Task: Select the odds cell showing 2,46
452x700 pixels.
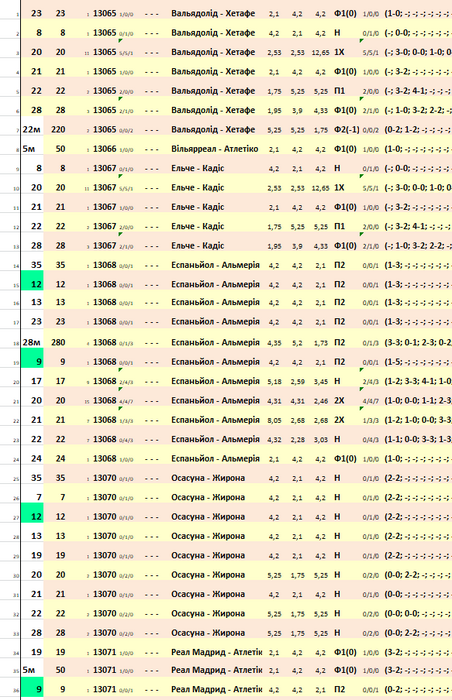Action: 321,401
